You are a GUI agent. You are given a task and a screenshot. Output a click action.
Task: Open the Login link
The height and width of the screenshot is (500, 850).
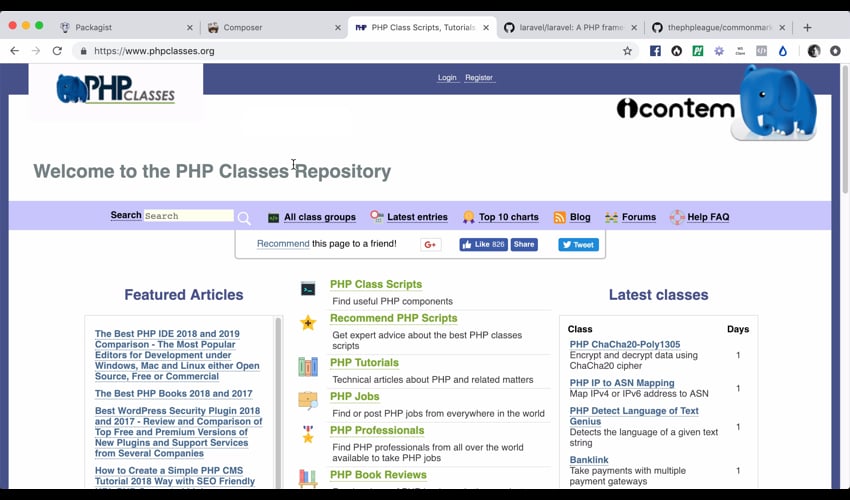(x=447, y=78)
